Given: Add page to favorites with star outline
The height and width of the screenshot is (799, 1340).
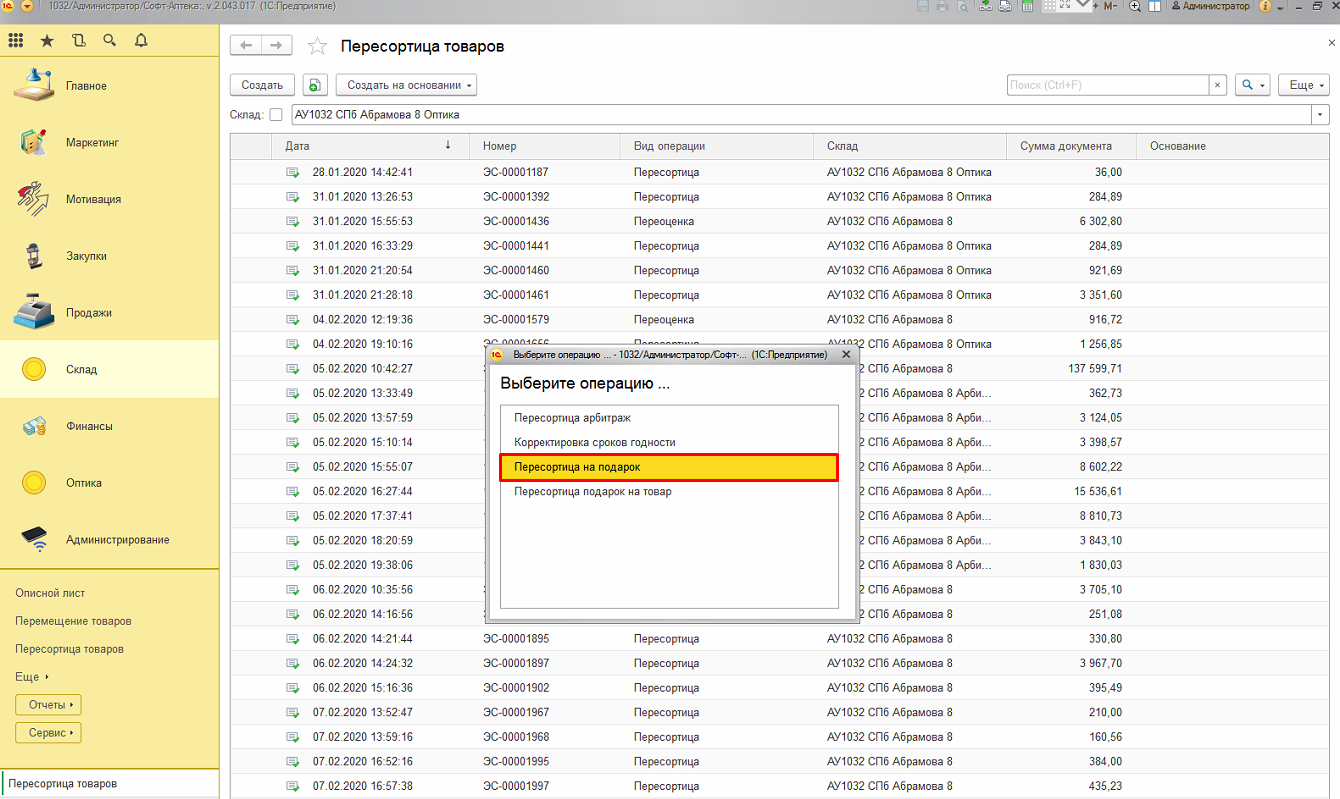Looking at the screenshot, I should [x=317, y=46].
